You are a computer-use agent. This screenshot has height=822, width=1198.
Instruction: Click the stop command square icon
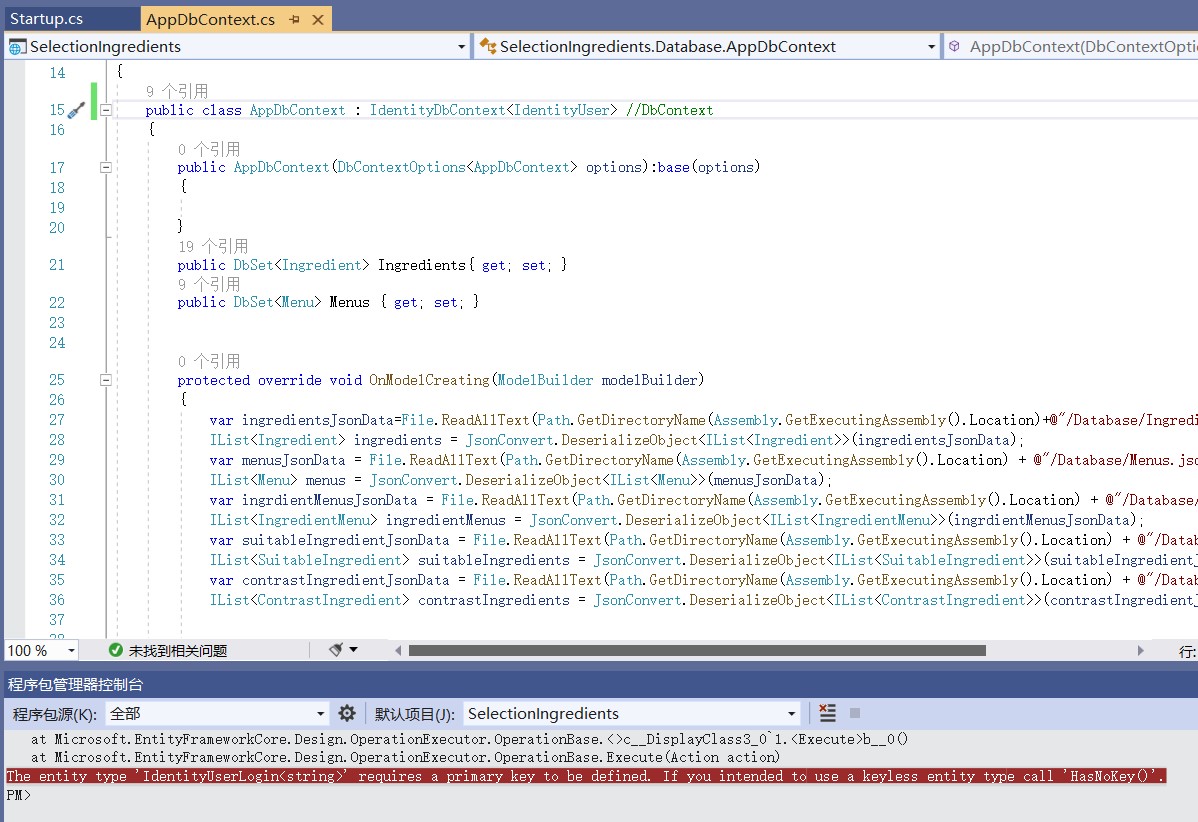[x=855, y=713]
